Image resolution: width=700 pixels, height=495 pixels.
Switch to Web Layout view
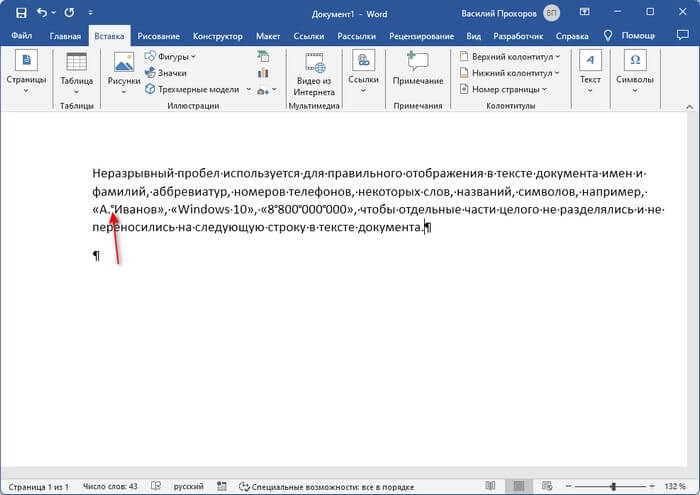547,486
